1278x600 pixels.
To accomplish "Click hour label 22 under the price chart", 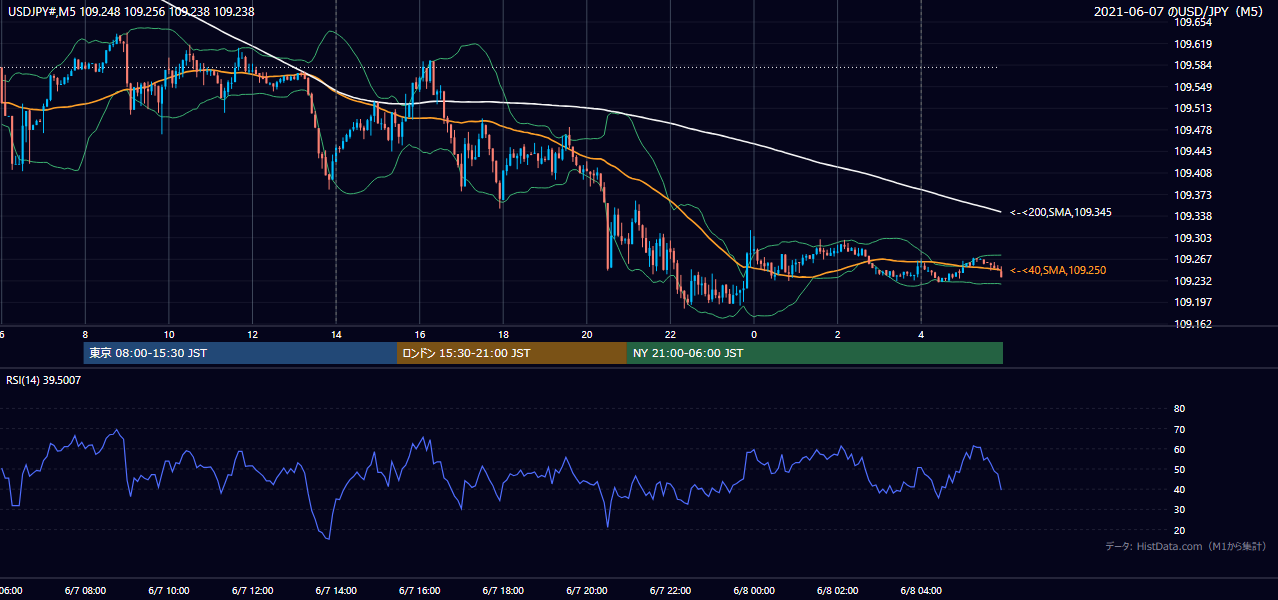I will (670, 334).
